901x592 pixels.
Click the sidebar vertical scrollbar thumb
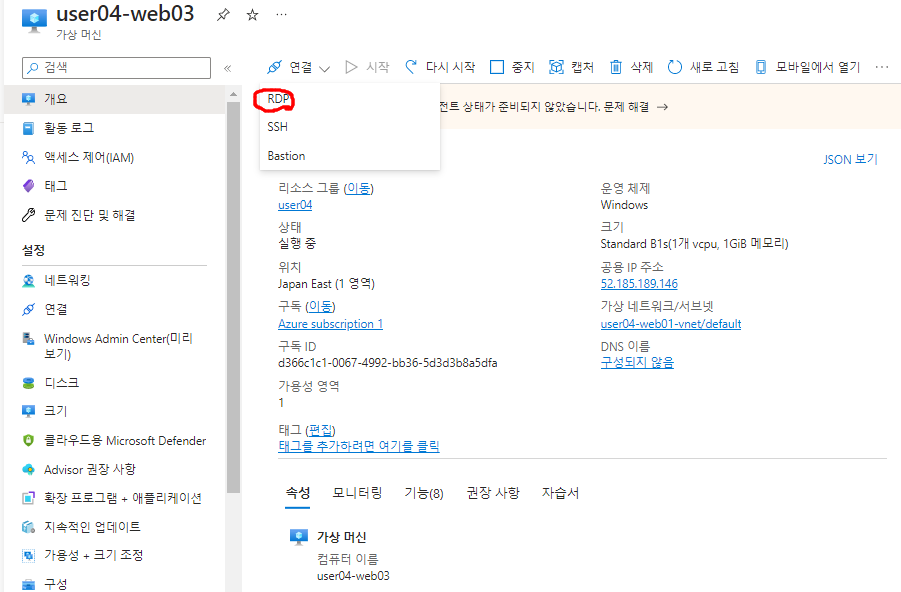point(233,297)
